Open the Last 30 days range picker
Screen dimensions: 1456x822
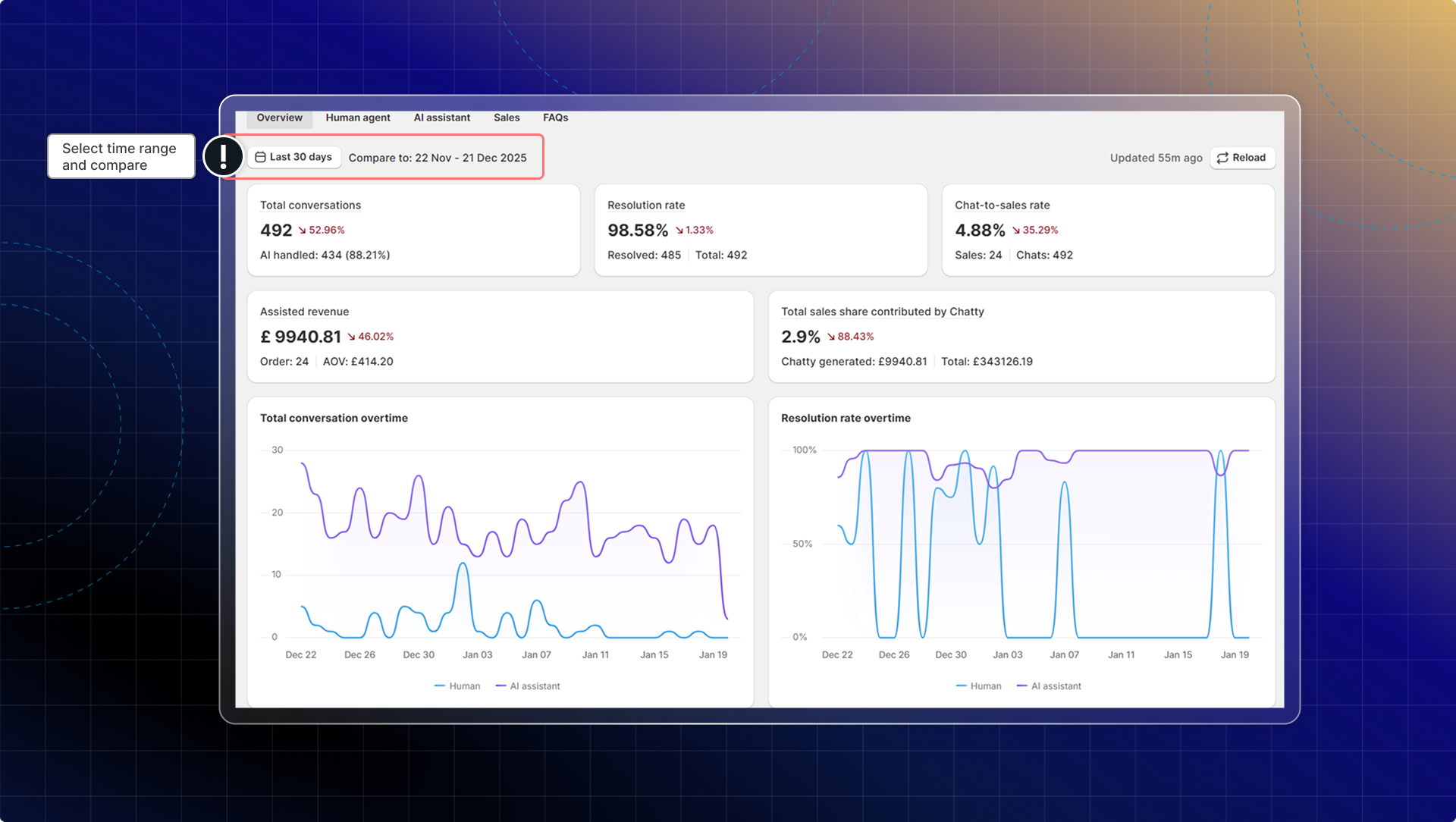[294, 157]
